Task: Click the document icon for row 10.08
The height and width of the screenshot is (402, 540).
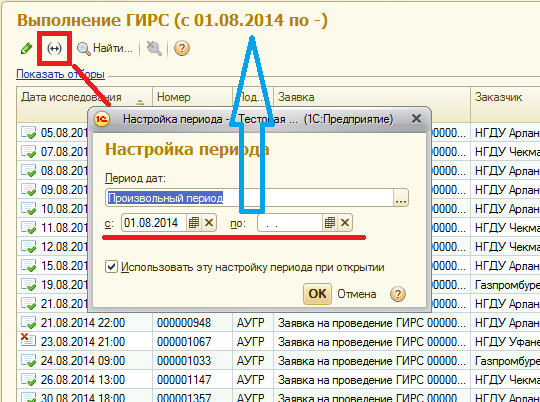Action: [x=28, y=208]
